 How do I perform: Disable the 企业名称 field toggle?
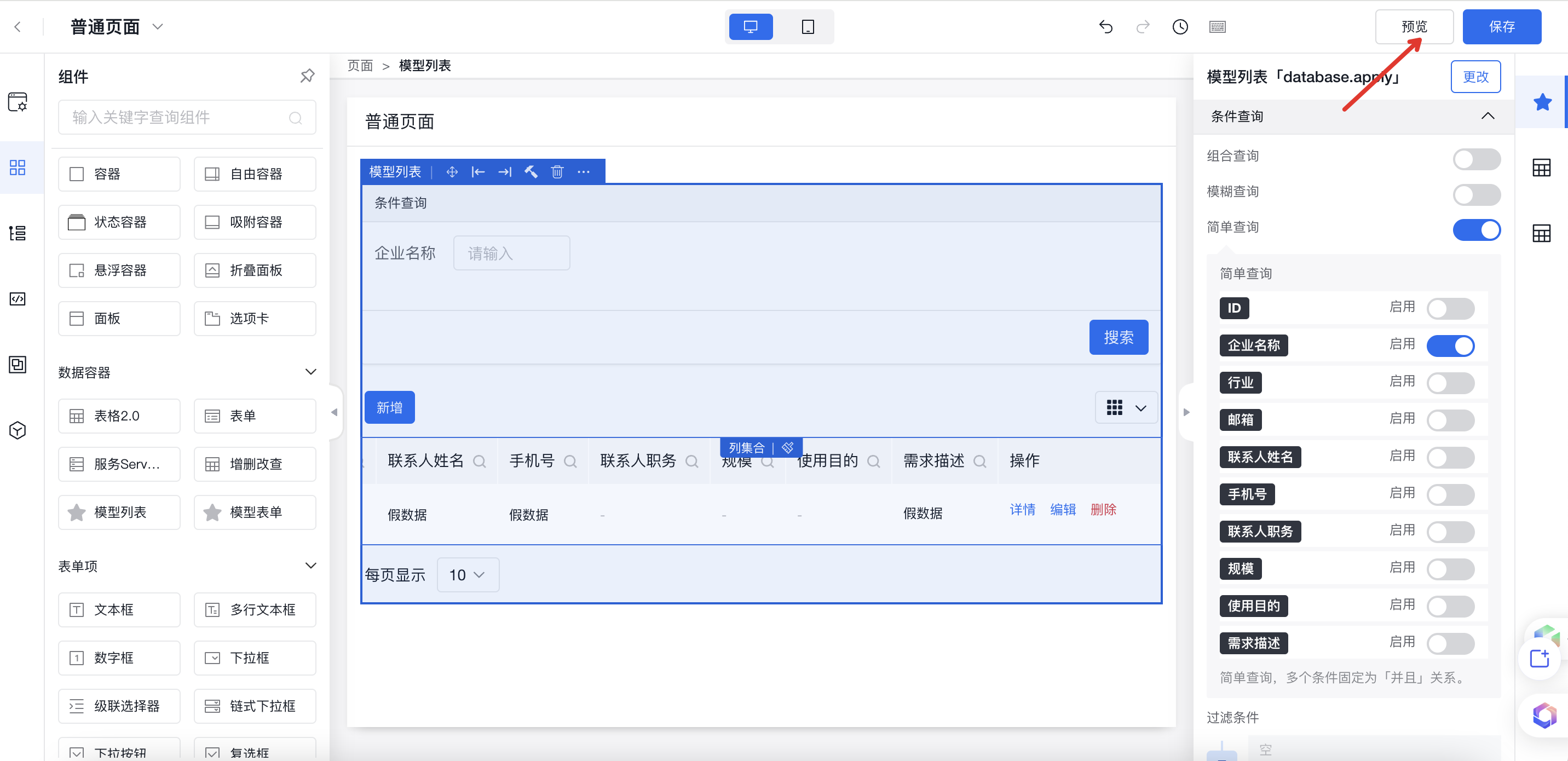[x=1450, y=346]
